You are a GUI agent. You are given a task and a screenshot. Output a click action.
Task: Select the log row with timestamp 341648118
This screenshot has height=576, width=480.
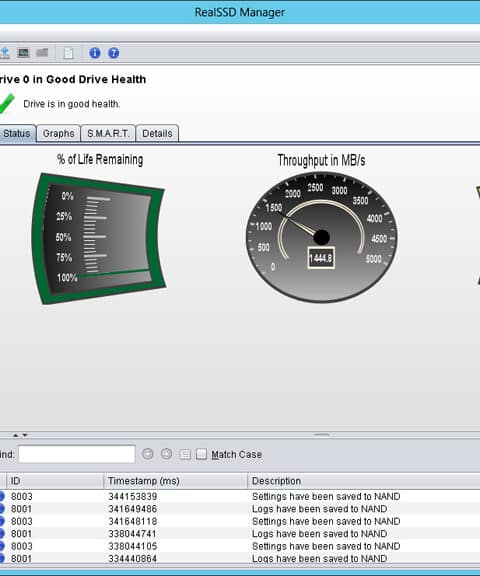tap(240, 521)
